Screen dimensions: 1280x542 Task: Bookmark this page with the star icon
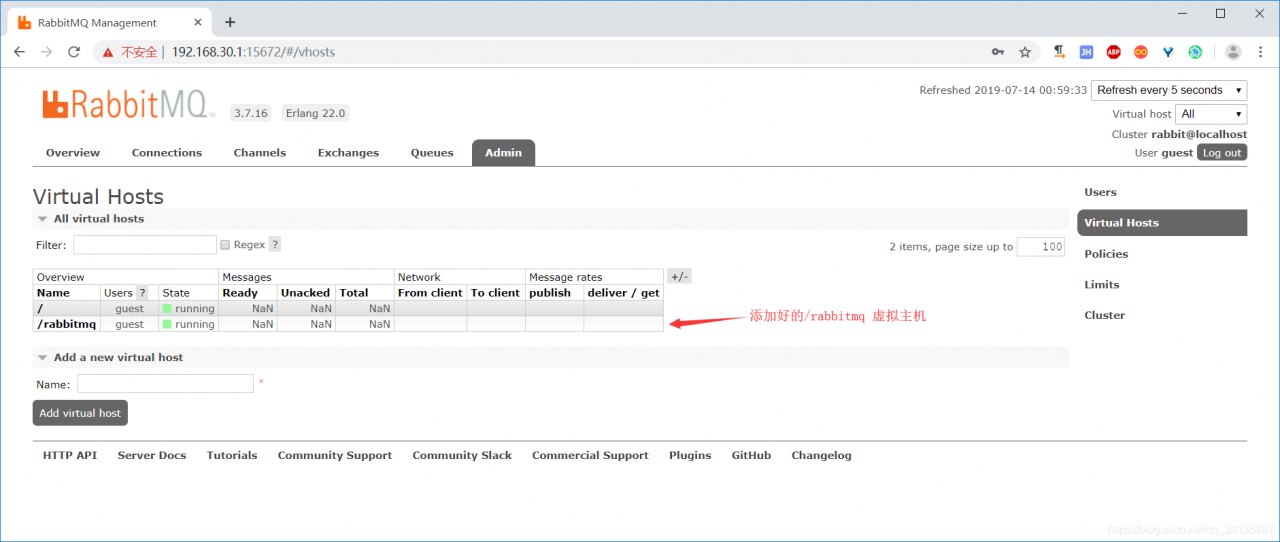point(1025,52)
